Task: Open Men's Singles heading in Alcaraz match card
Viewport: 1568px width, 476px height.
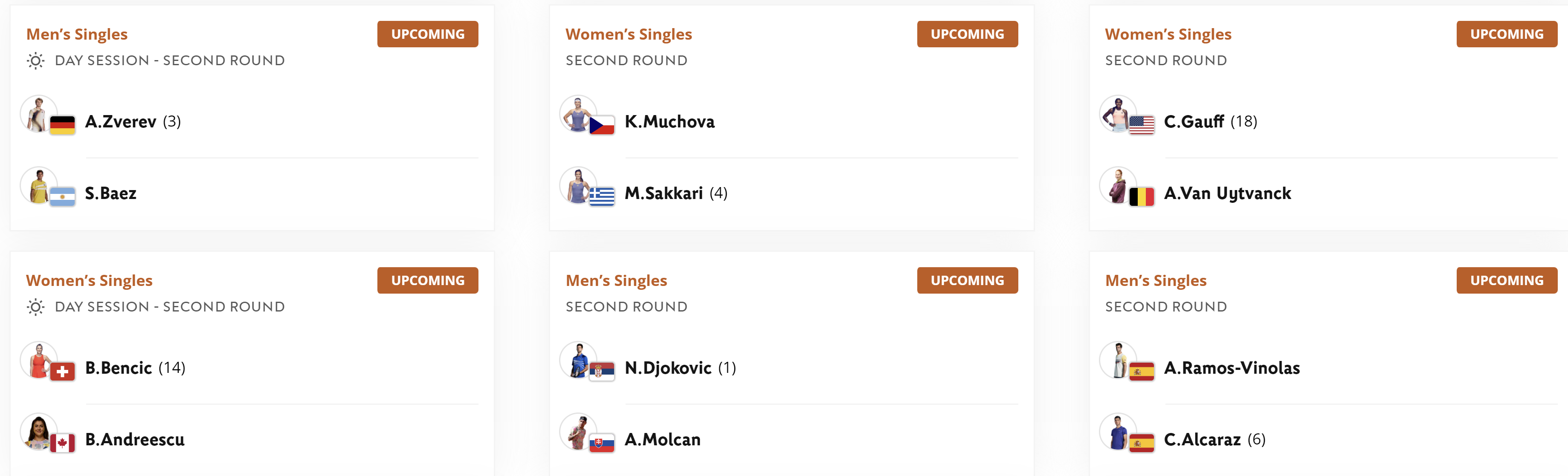Action: [x=1155, y=280]
